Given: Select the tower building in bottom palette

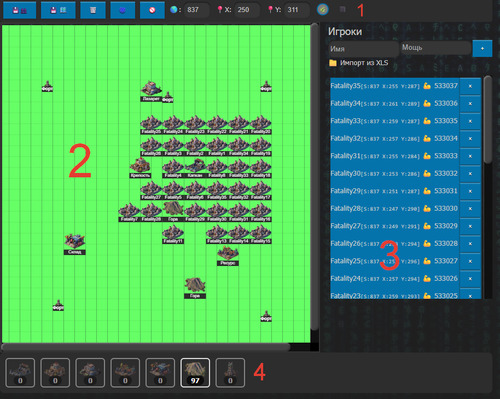Looking at the screenshot, I should click(230, 373).
